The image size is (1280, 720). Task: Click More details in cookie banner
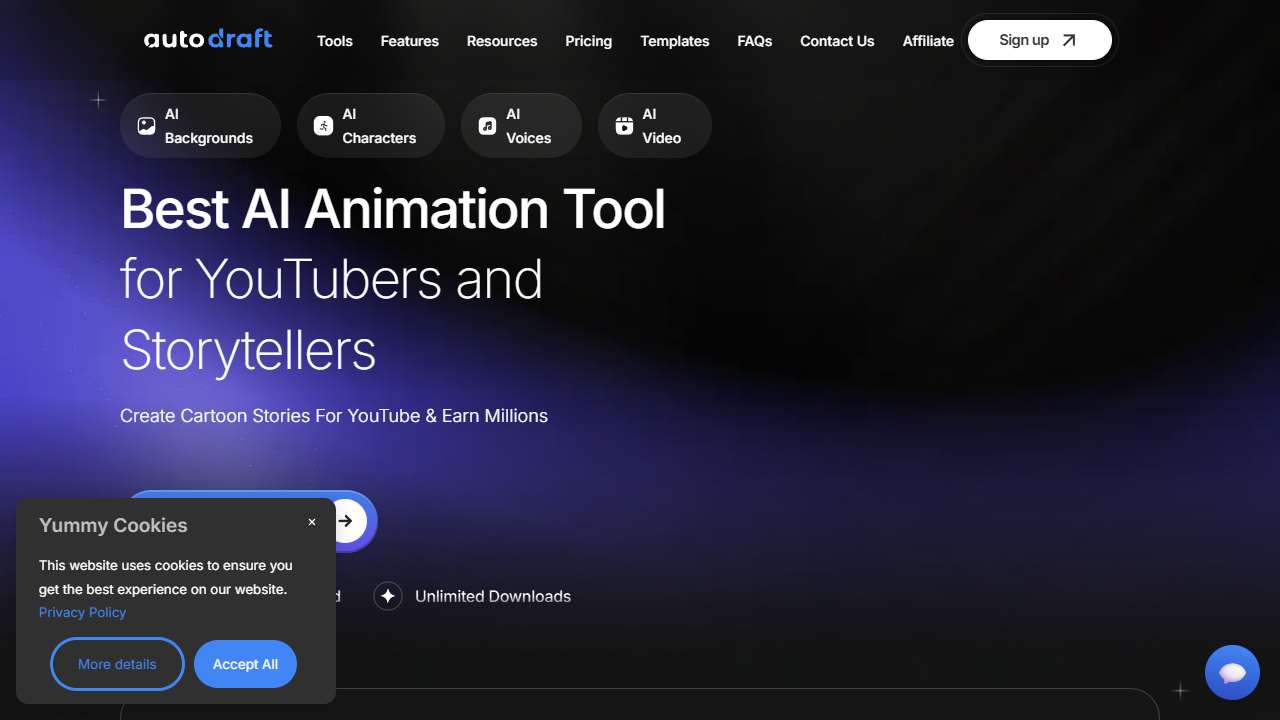pos(117,664)
